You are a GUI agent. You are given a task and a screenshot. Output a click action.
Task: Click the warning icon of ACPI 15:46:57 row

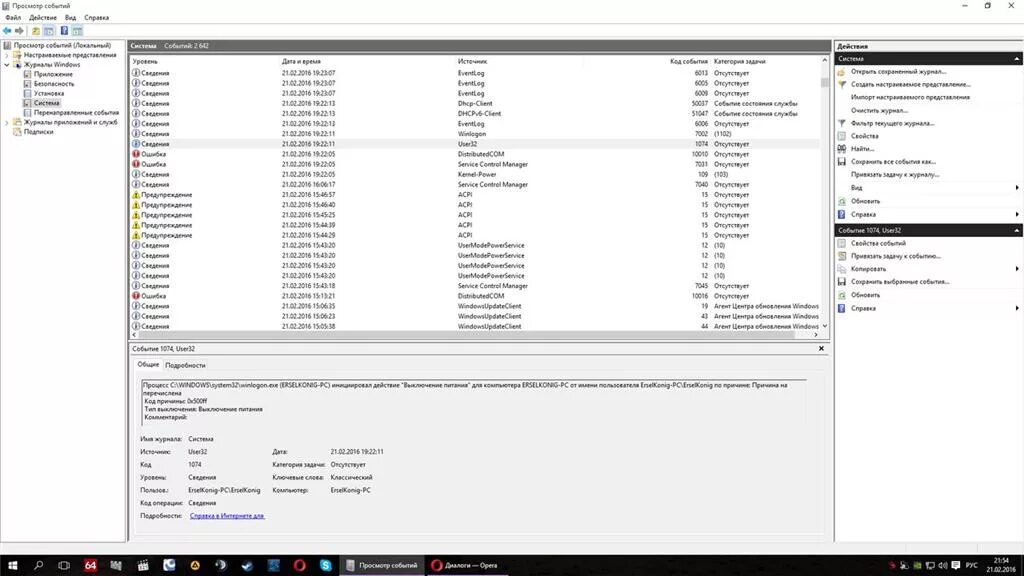pos(136,195)
